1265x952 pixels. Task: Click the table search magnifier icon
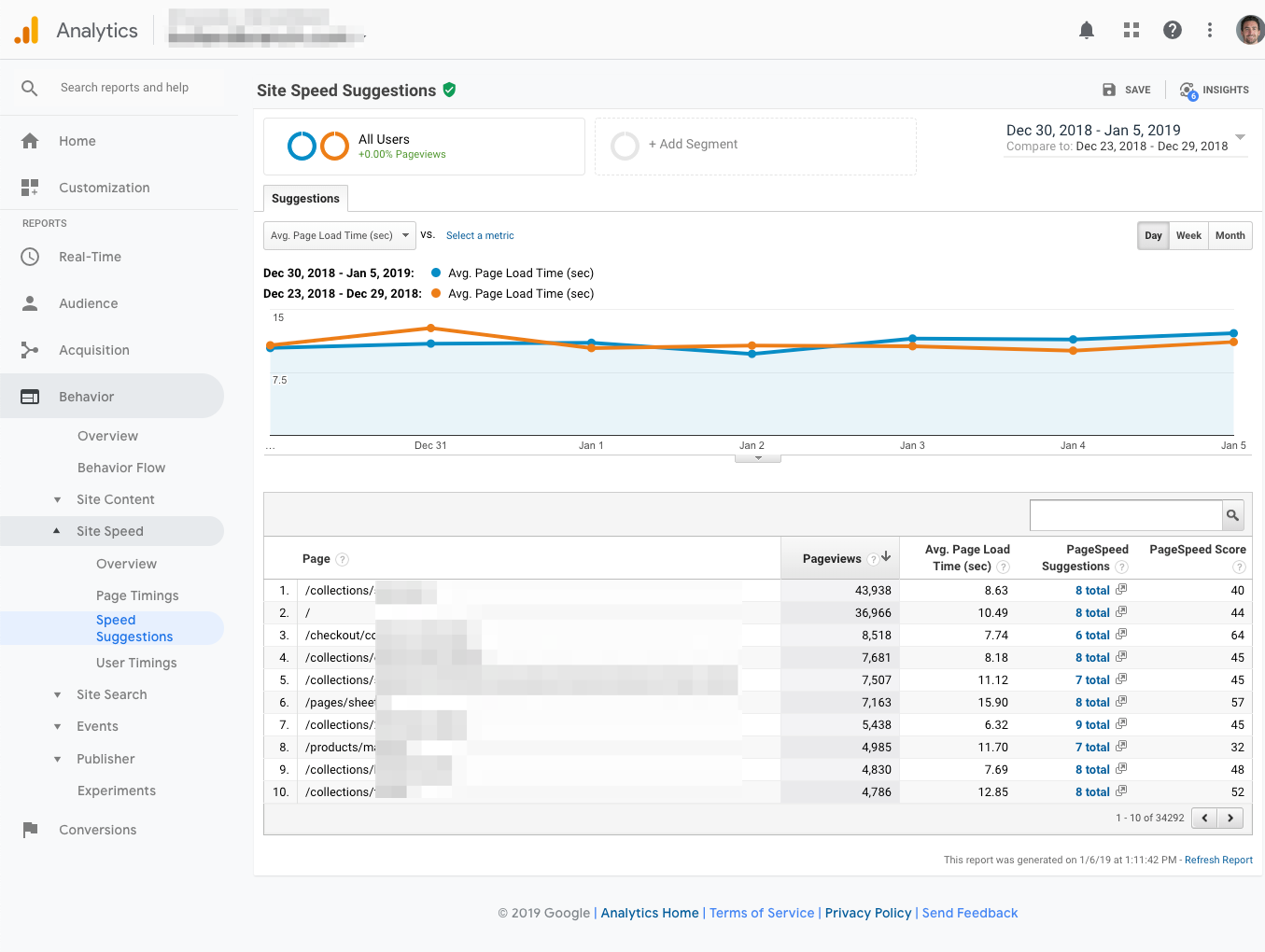pos(1232,515)
